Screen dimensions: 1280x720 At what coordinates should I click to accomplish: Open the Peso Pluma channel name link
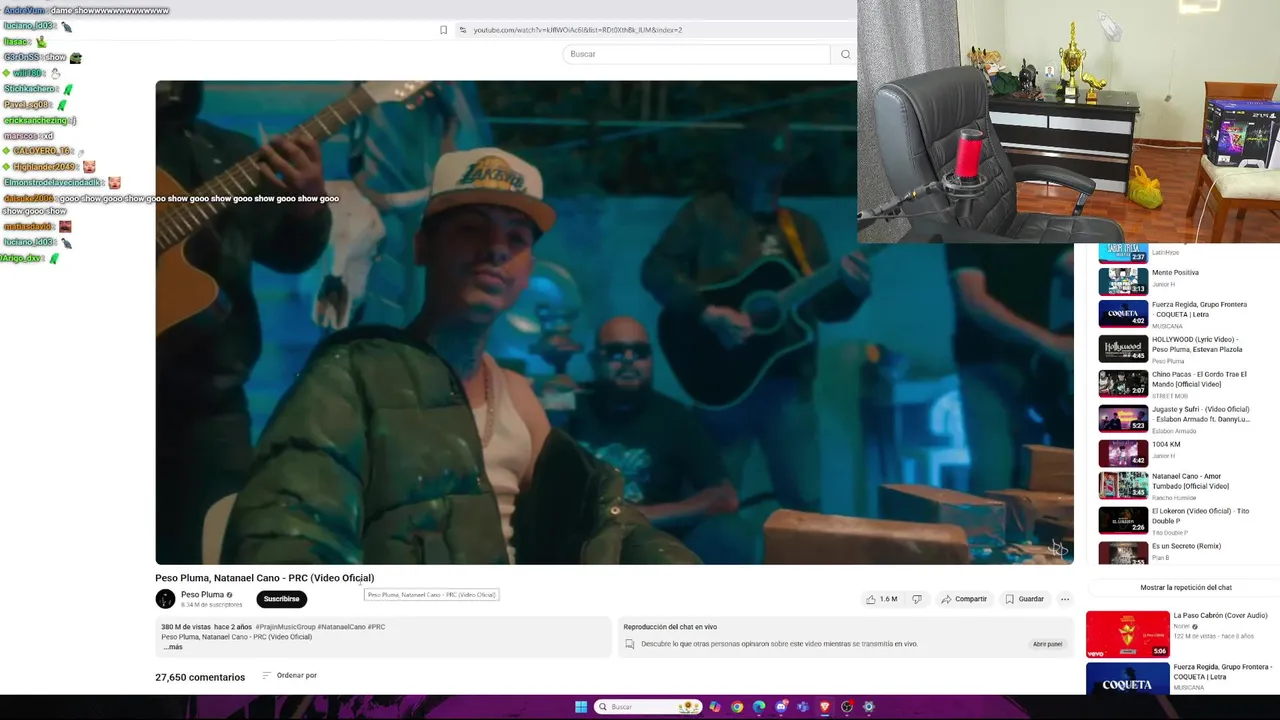(202, 595)
